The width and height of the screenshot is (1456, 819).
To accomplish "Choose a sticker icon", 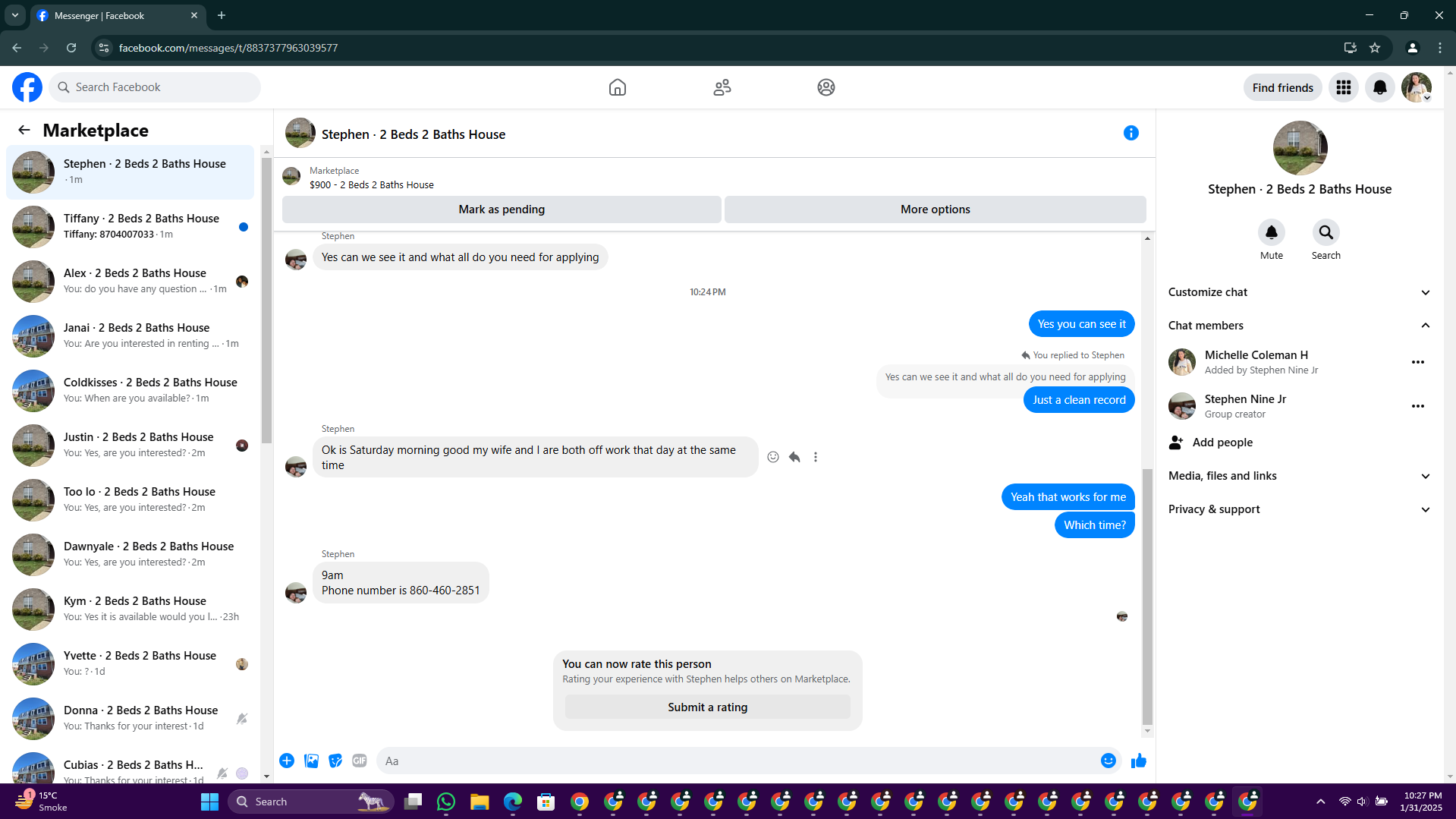I will 335,761.
